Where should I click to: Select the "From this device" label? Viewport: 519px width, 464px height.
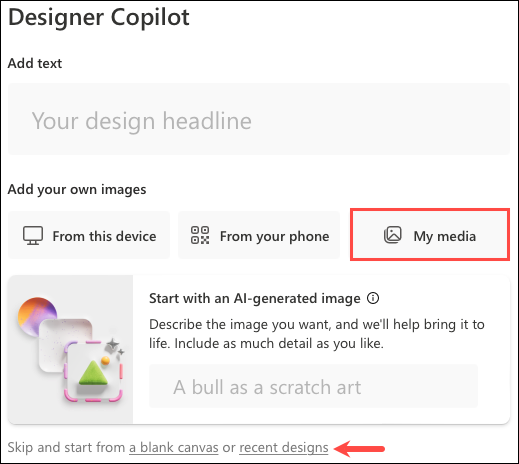tap(104, 236)
